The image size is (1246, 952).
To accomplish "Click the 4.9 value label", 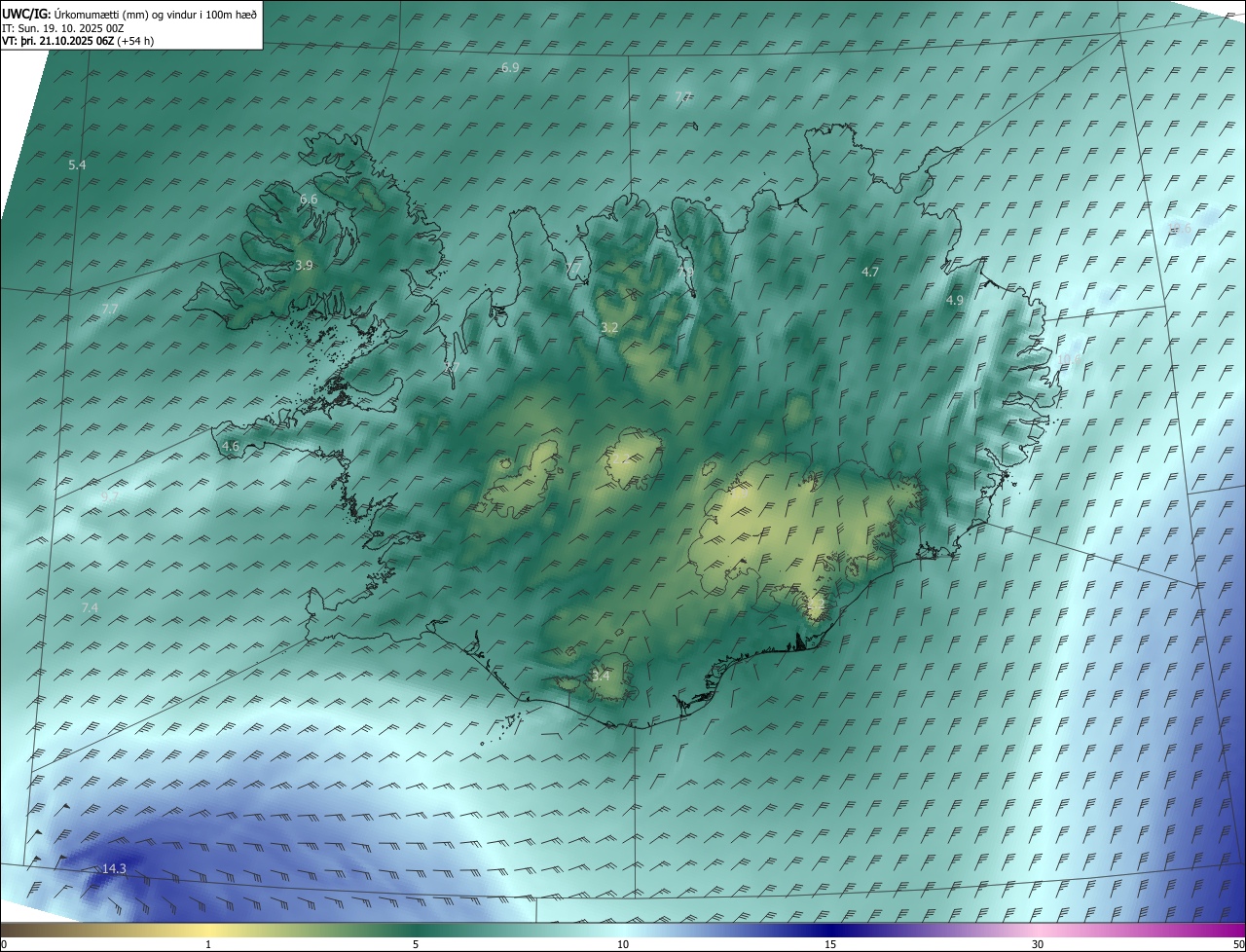I will click(x=955, y=301).
